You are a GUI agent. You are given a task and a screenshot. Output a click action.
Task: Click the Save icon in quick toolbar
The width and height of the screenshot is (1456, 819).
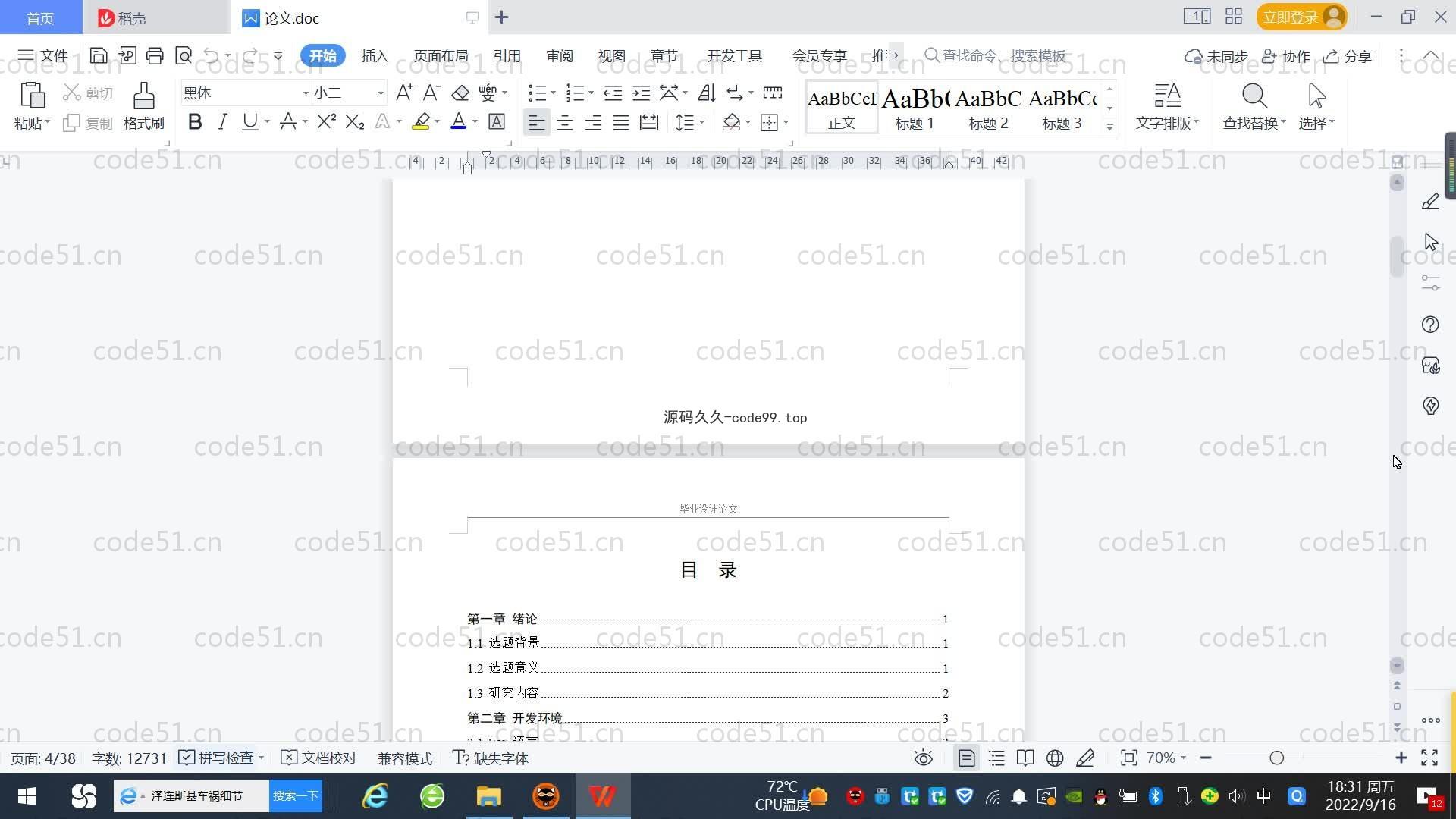[x=98, y=55]
